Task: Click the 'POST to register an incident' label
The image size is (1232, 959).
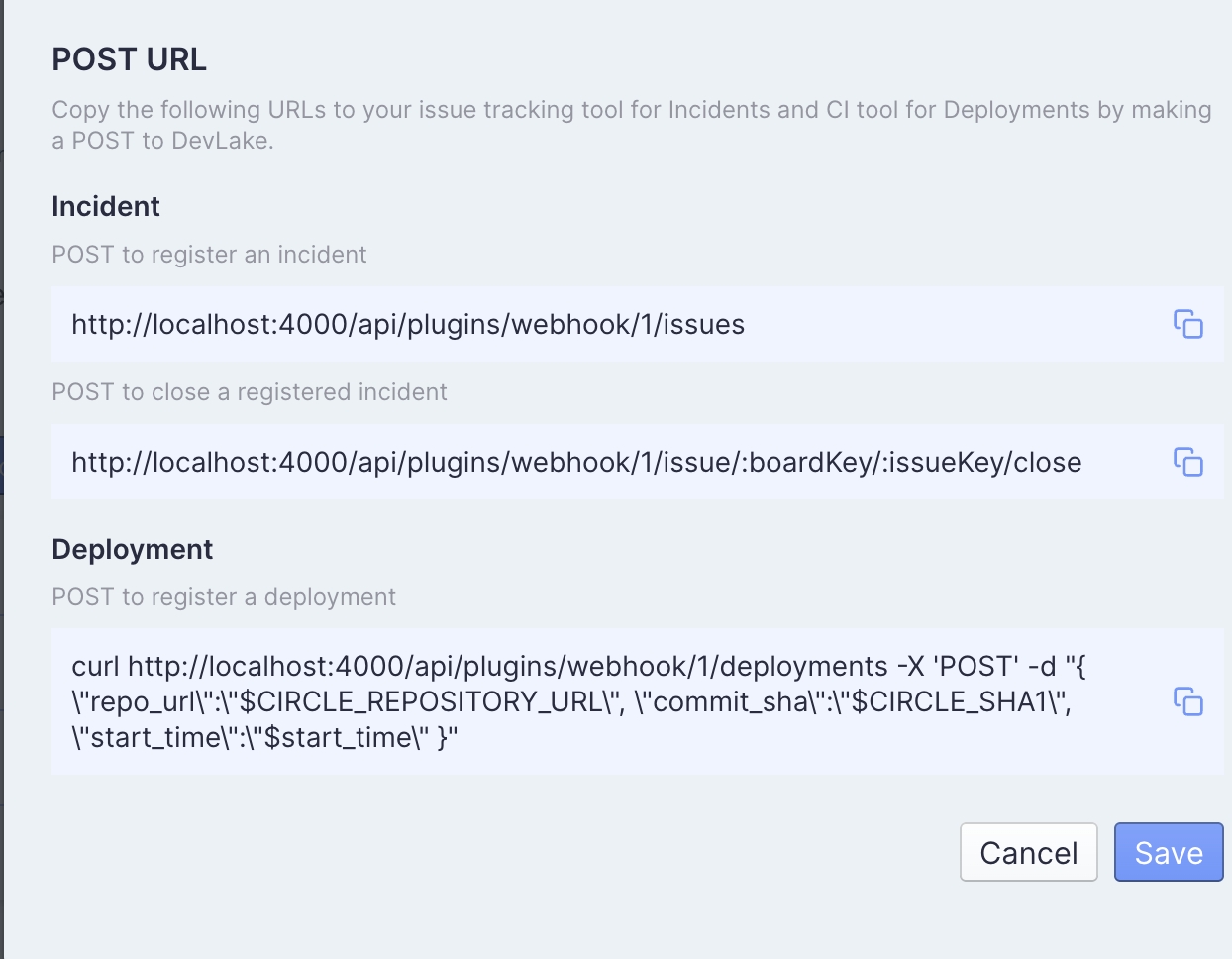Action: 209,255
